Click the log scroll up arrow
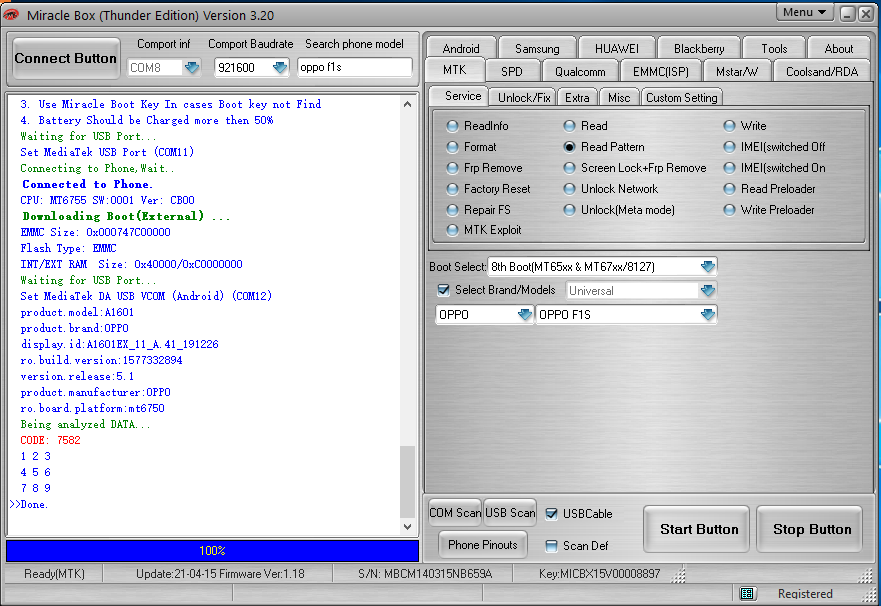 coord(407,104)
